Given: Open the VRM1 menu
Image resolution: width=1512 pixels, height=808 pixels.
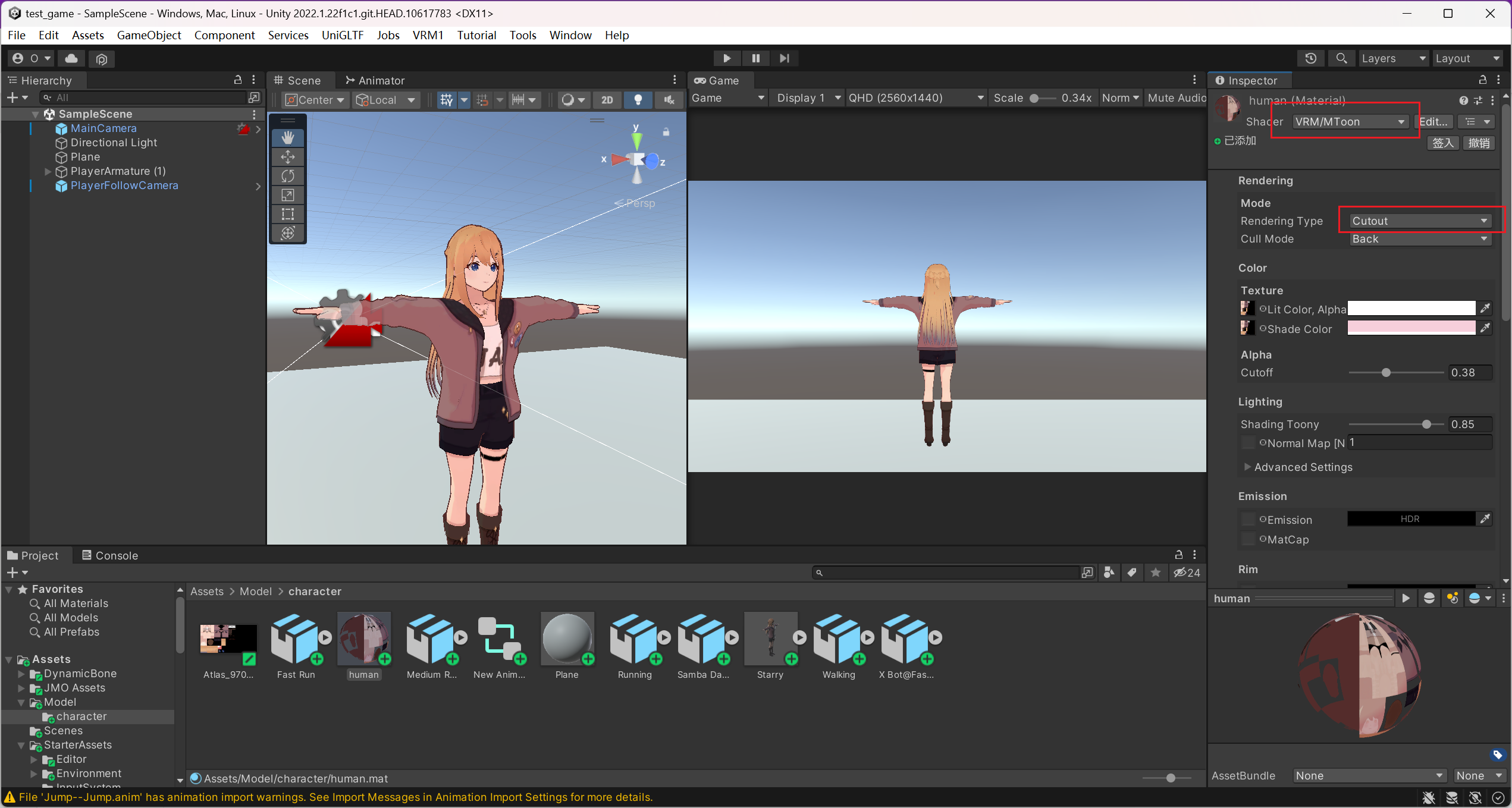Looking at the screenshot, I should 428,35.
